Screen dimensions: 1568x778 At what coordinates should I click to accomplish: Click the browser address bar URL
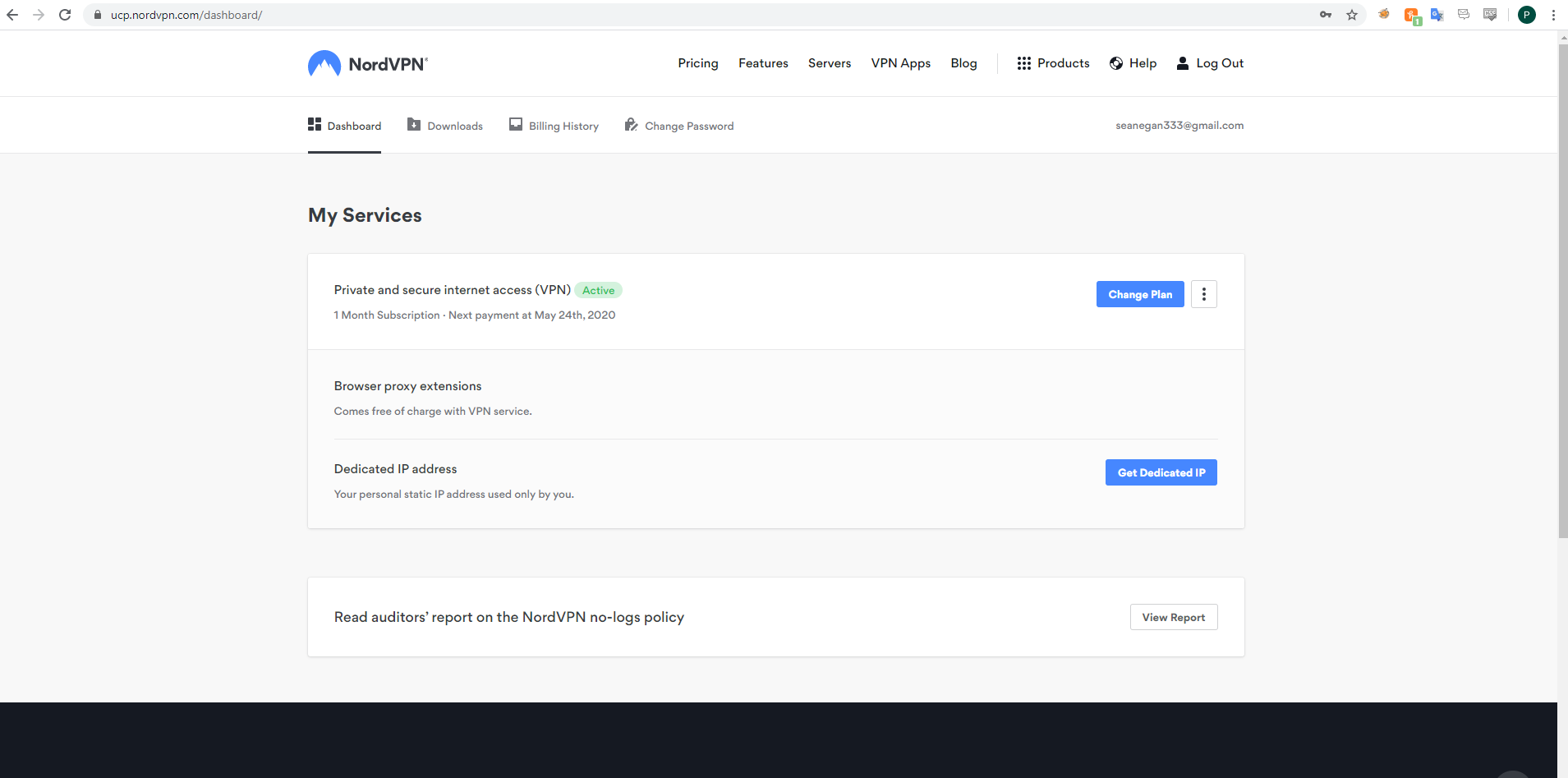tap(186, 15)
